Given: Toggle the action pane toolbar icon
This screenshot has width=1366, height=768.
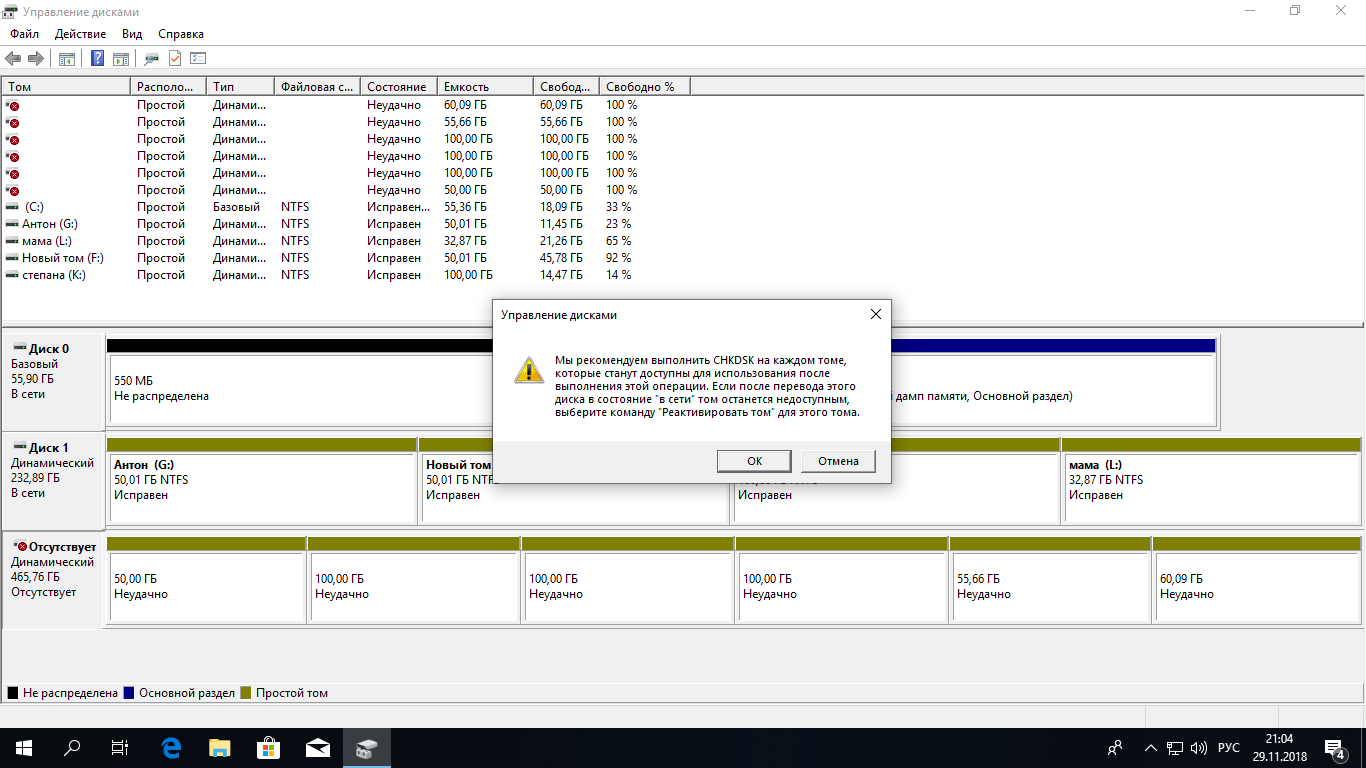Looking at the screenshot, I should [121, 59].
